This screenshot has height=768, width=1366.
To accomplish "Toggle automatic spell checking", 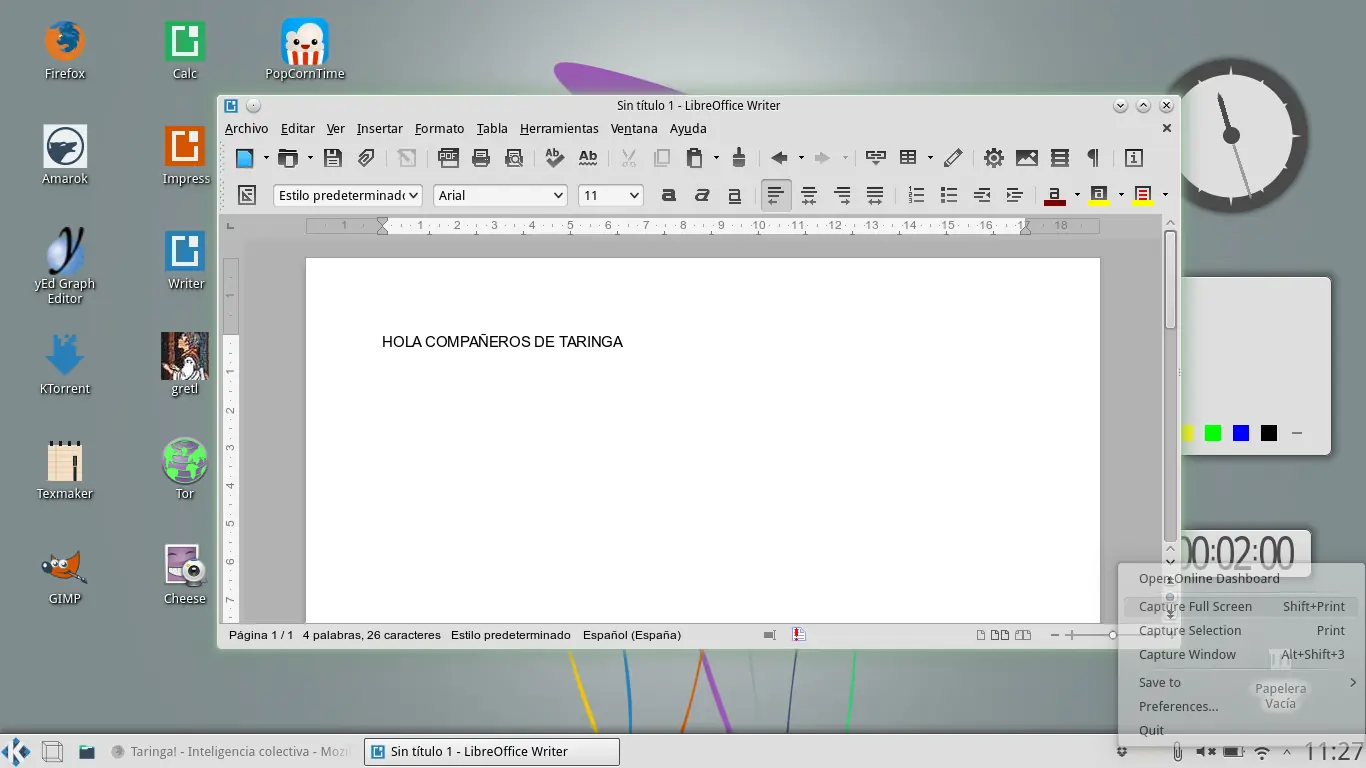I will [588, 158].
